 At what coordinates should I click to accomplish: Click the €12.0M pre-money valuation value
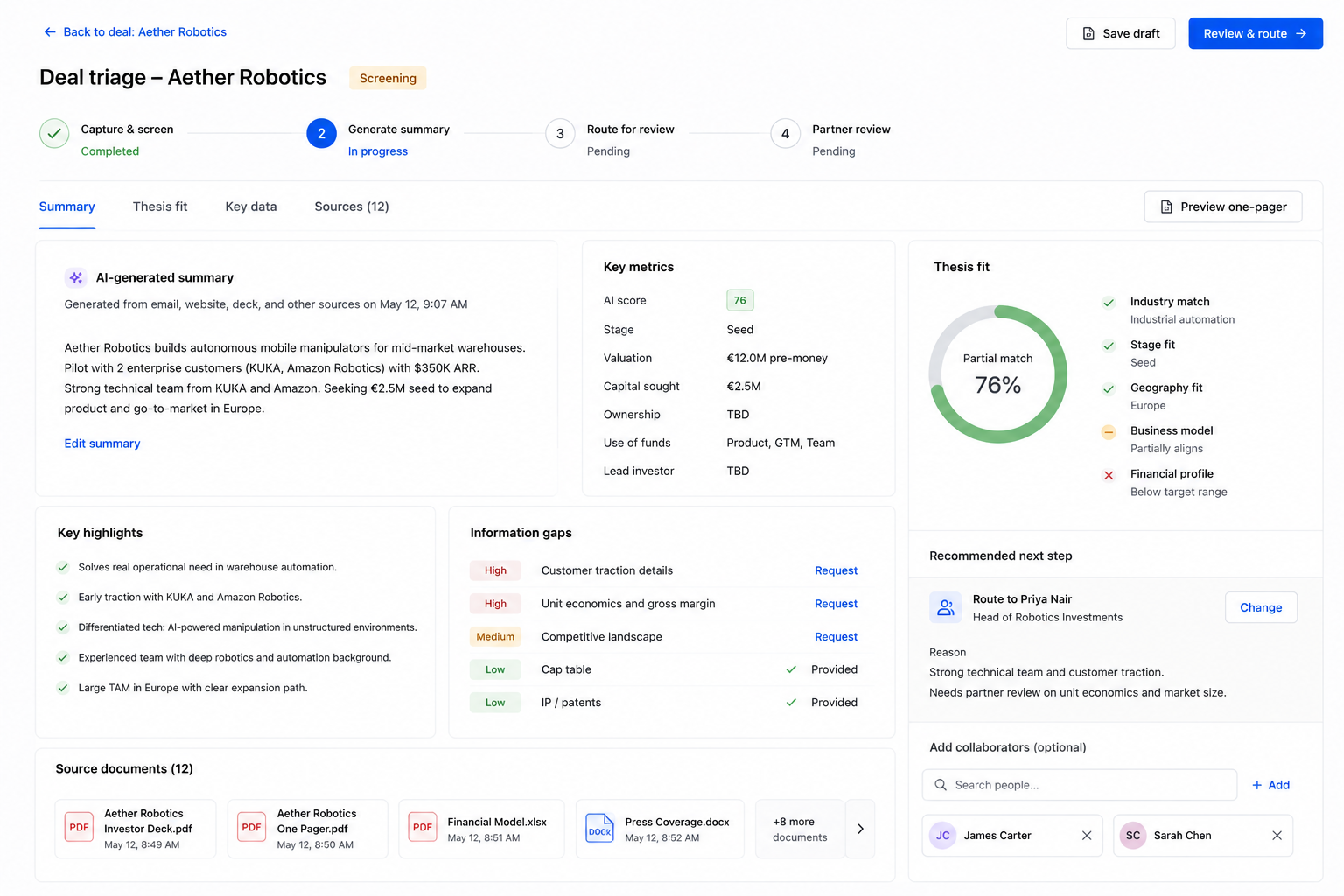777,358
